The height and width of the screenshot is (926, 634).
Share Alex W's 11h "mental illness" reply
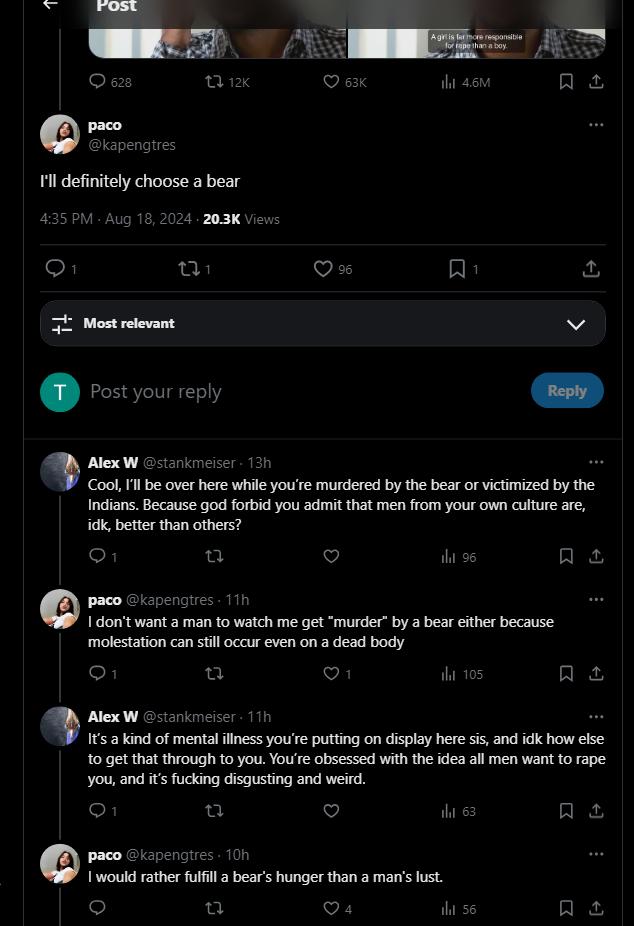coord(596,811)
